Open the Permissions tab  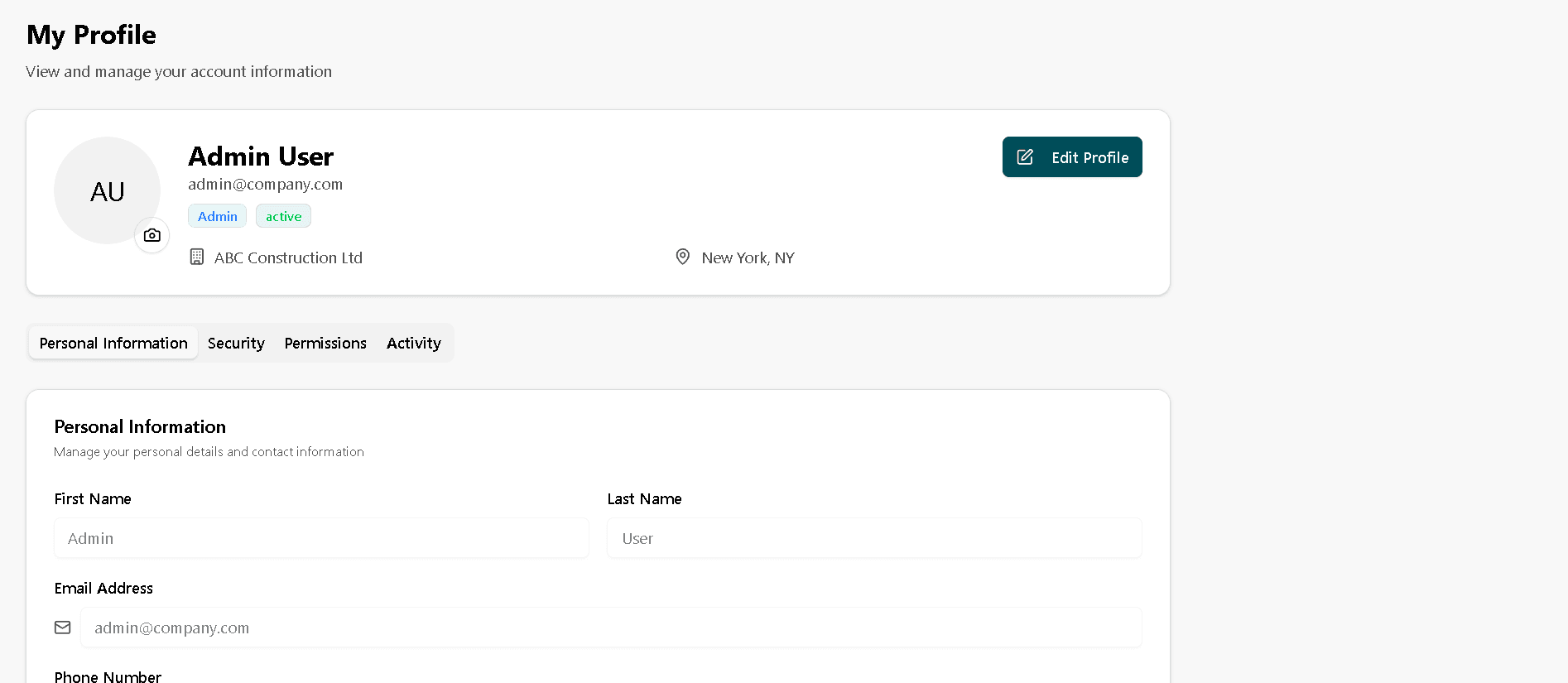coord(325,343)
